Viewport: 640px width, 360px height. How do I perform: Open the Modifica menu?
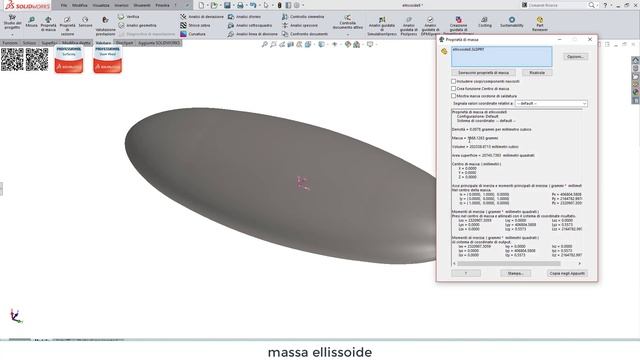click(x=80, y=5)
